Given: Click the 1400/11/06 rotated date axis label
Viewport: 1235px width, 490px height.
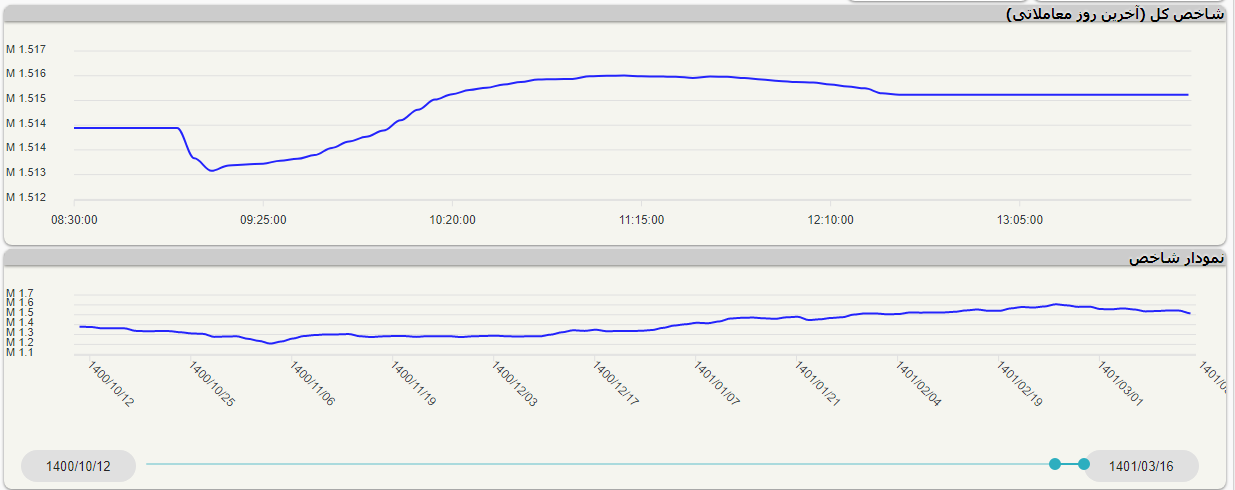Looking at the screenshot, I should tap(312, 385).
